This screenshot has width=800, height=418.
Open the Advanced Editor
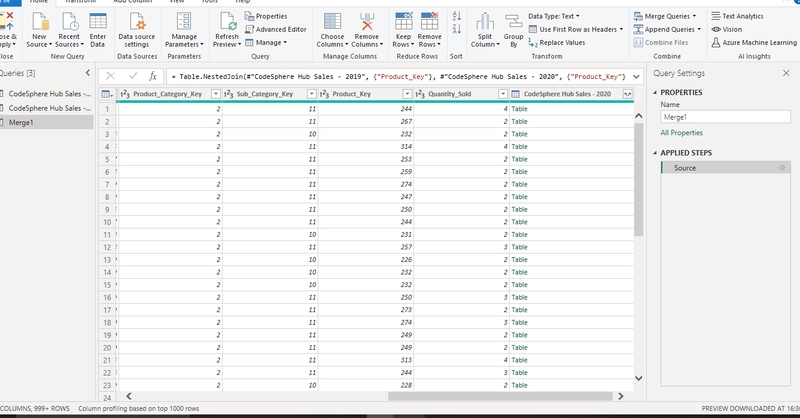276,30
